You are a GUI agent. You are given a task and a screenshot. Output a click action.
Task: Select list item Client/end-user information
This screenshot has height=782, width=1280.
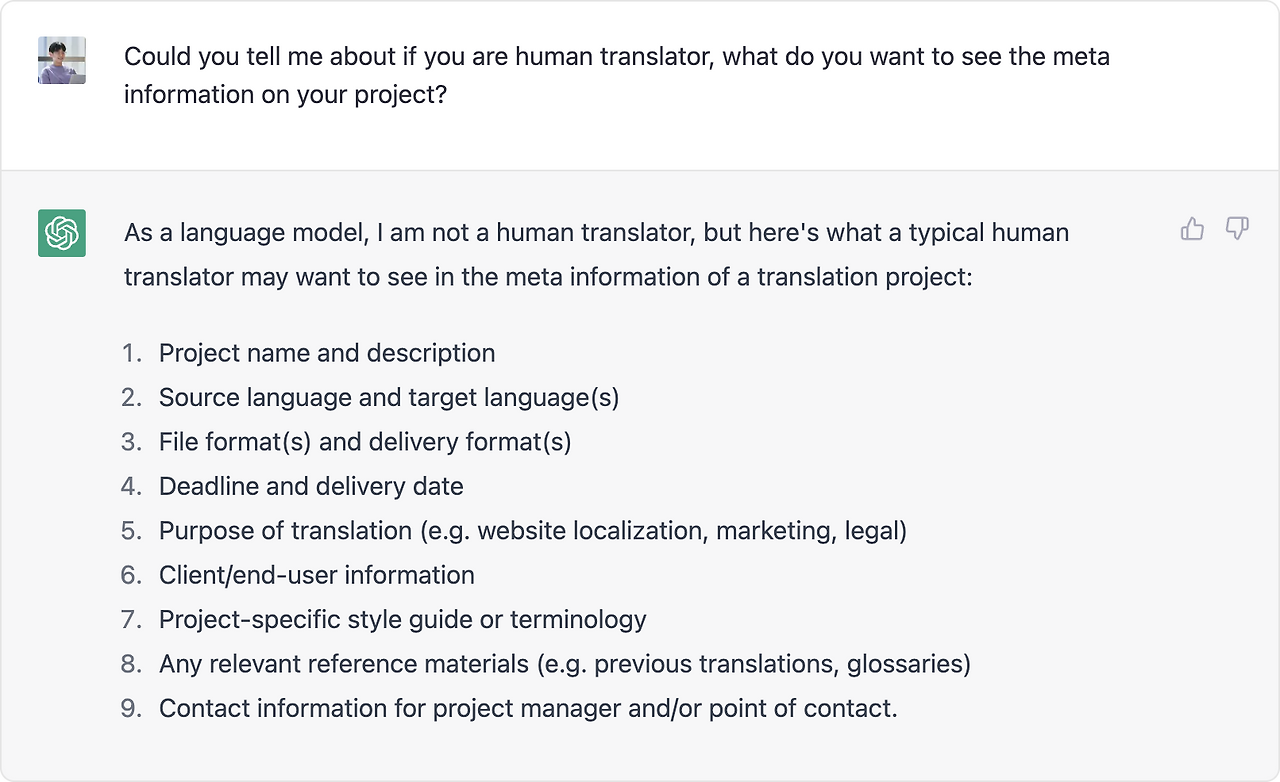click(x=317, y=575)
